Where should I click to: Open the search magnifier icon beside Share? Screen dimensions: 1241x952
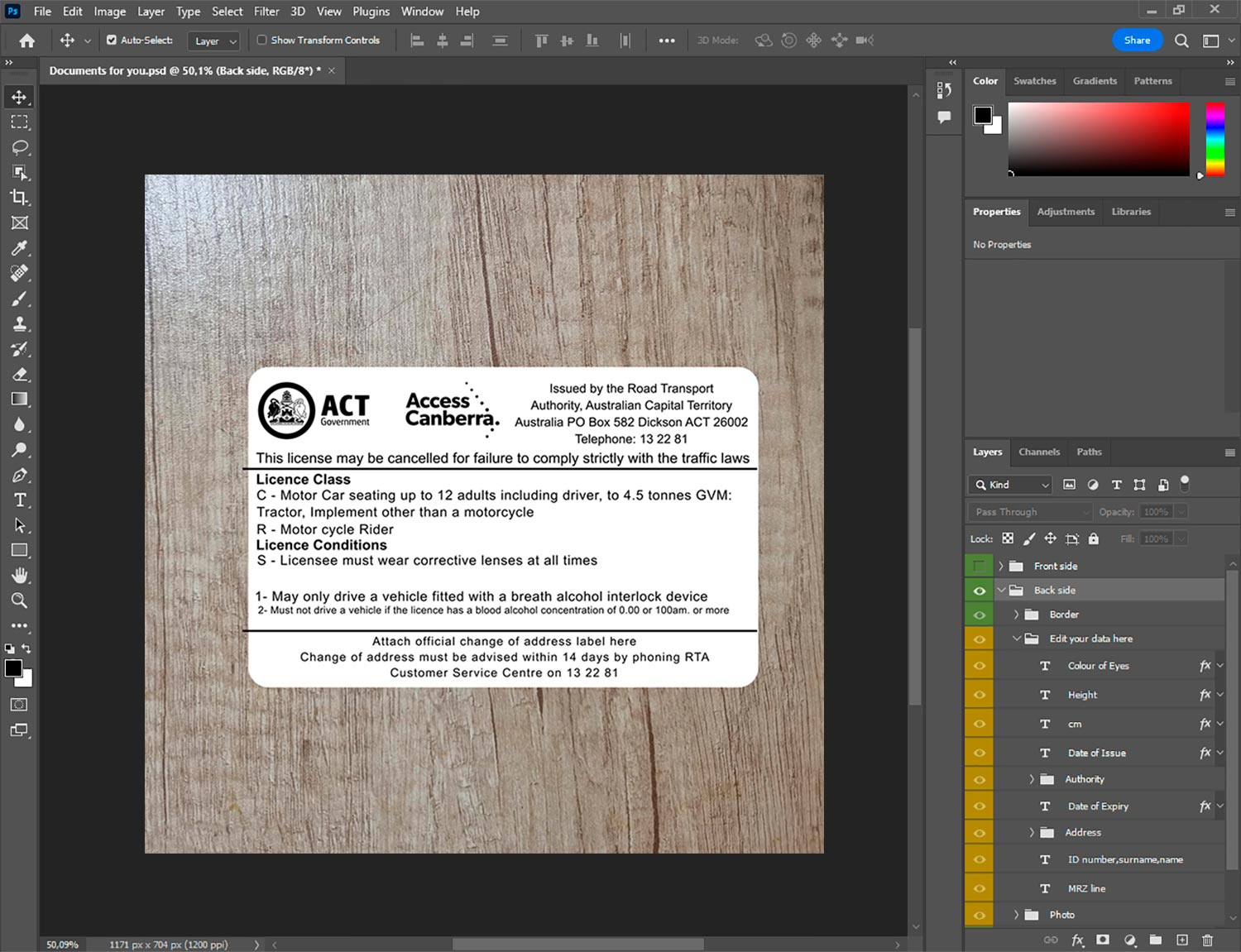point(1181,41)
